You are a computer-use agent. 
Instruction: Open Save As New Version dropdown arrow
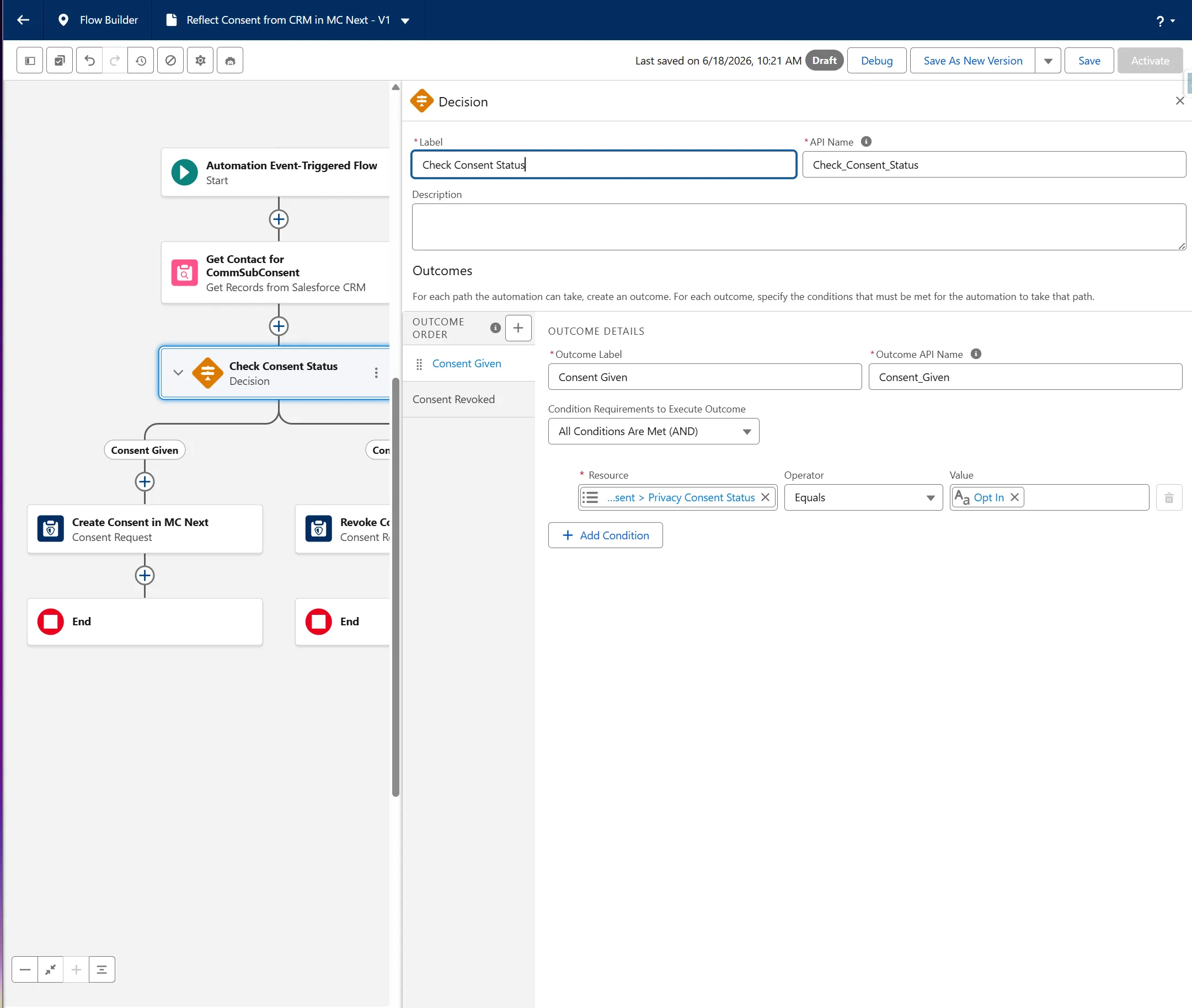(x=1048, y=61)
